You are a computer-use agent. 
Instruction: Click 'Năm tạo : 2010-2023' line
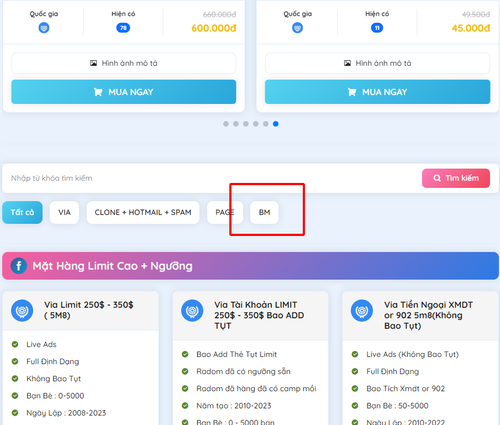(234, 406)
